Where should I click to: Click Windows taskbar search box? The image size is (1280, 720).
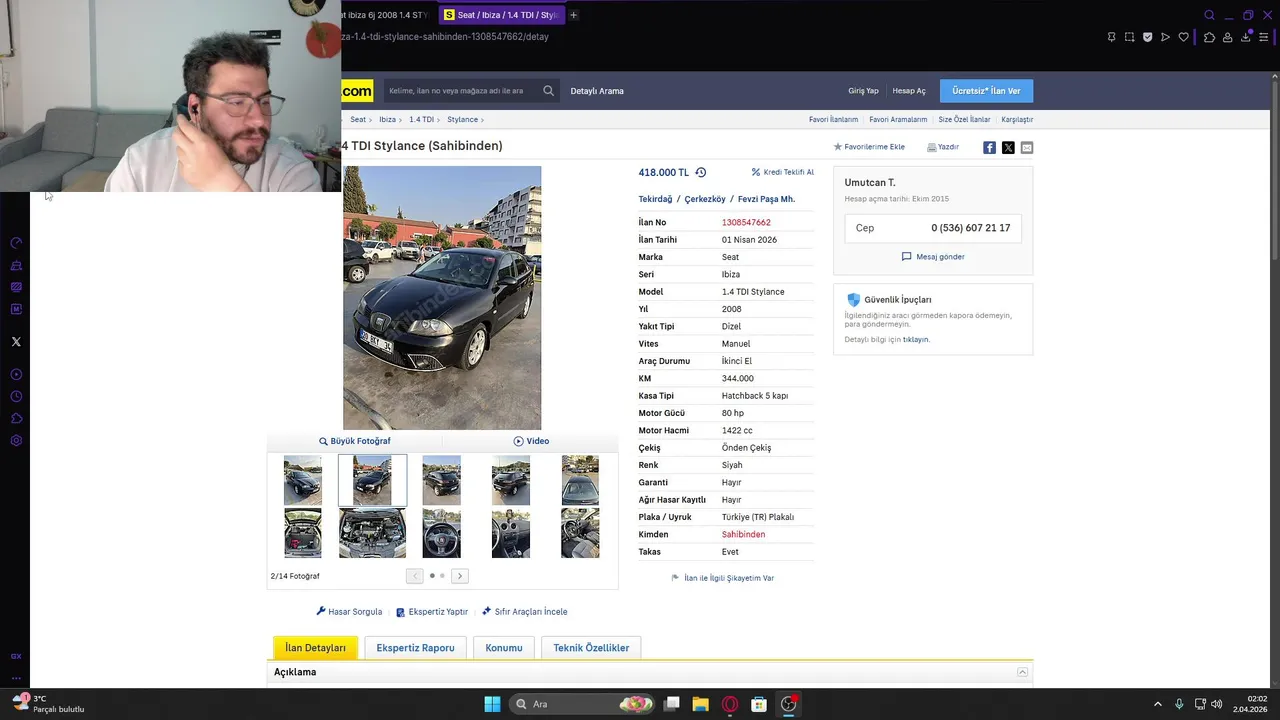click(x=582, y=704)
